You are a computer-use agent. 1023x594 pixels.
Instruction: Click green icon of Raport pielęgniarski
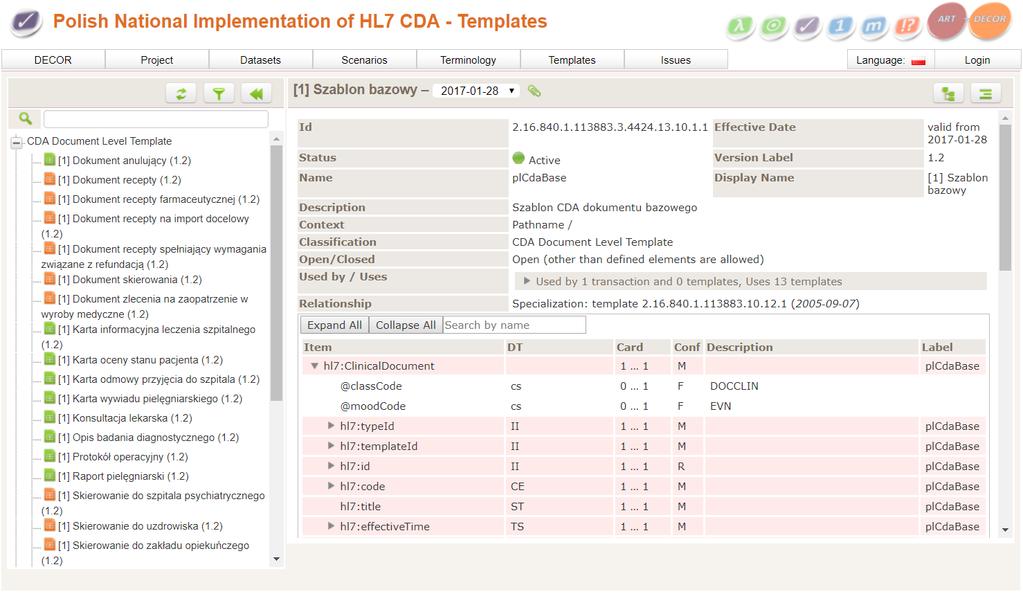(x=50, y=475)
